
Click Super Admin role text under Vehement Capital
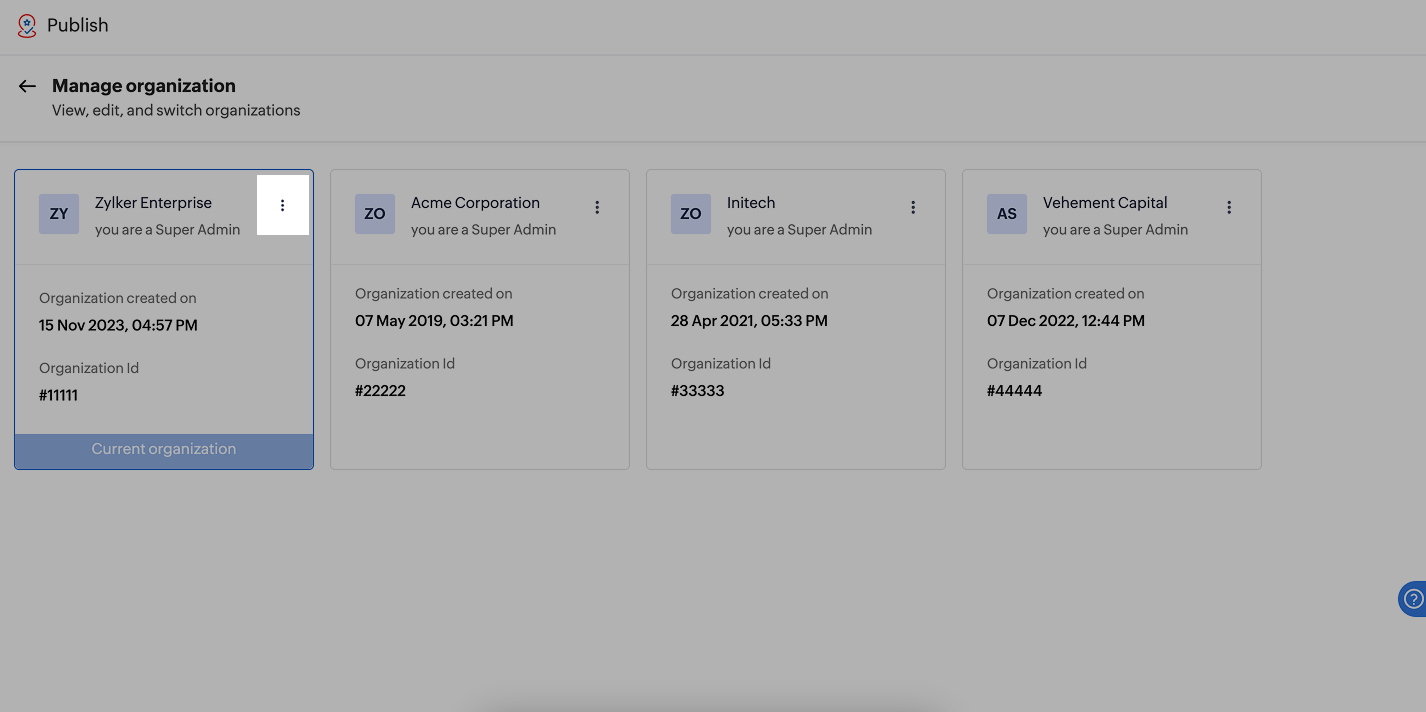pos(1115,230)
